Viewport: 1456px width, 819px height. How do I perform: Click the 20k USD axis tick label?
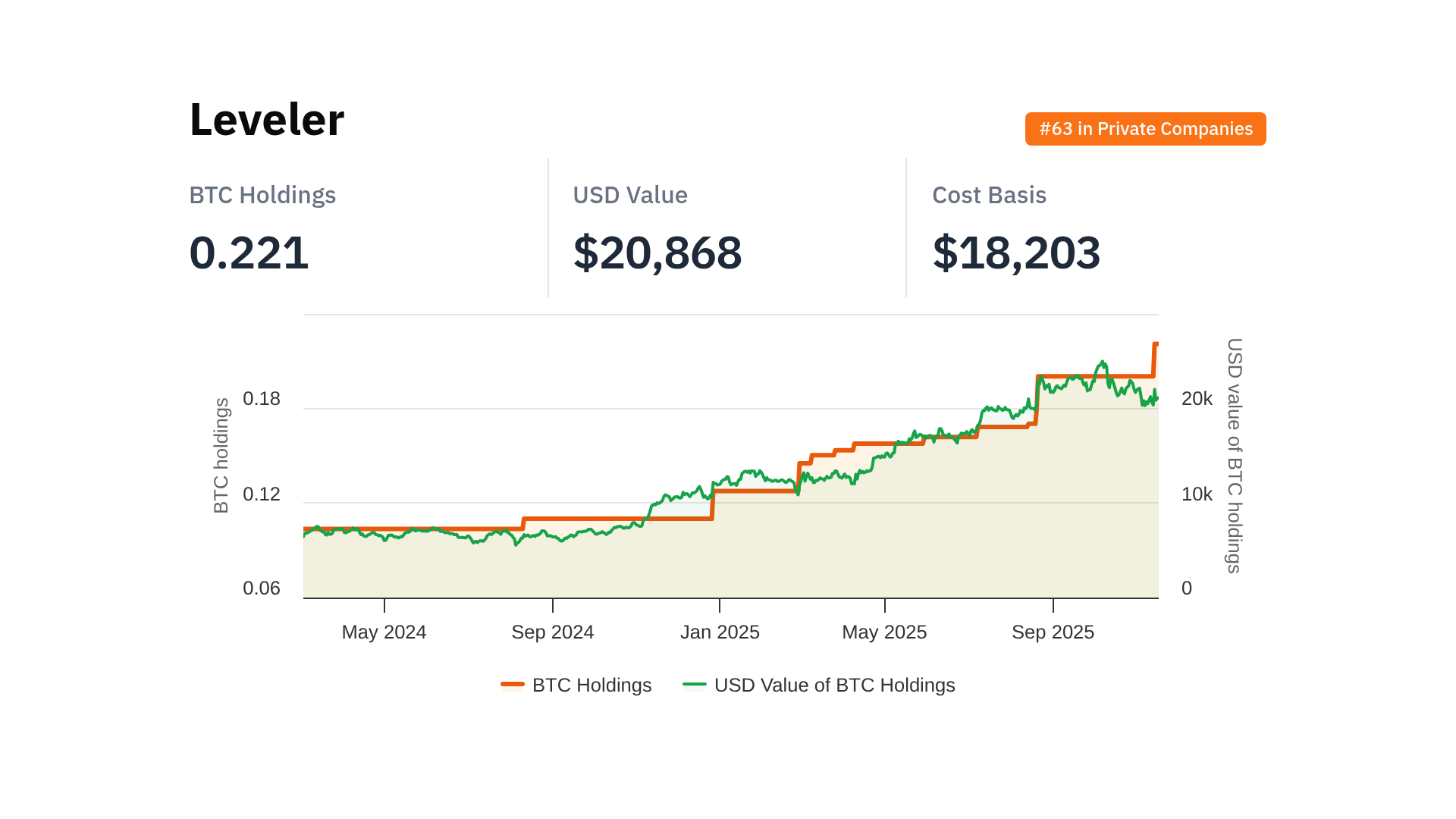pyautogui.click(x=1197, y=399)
